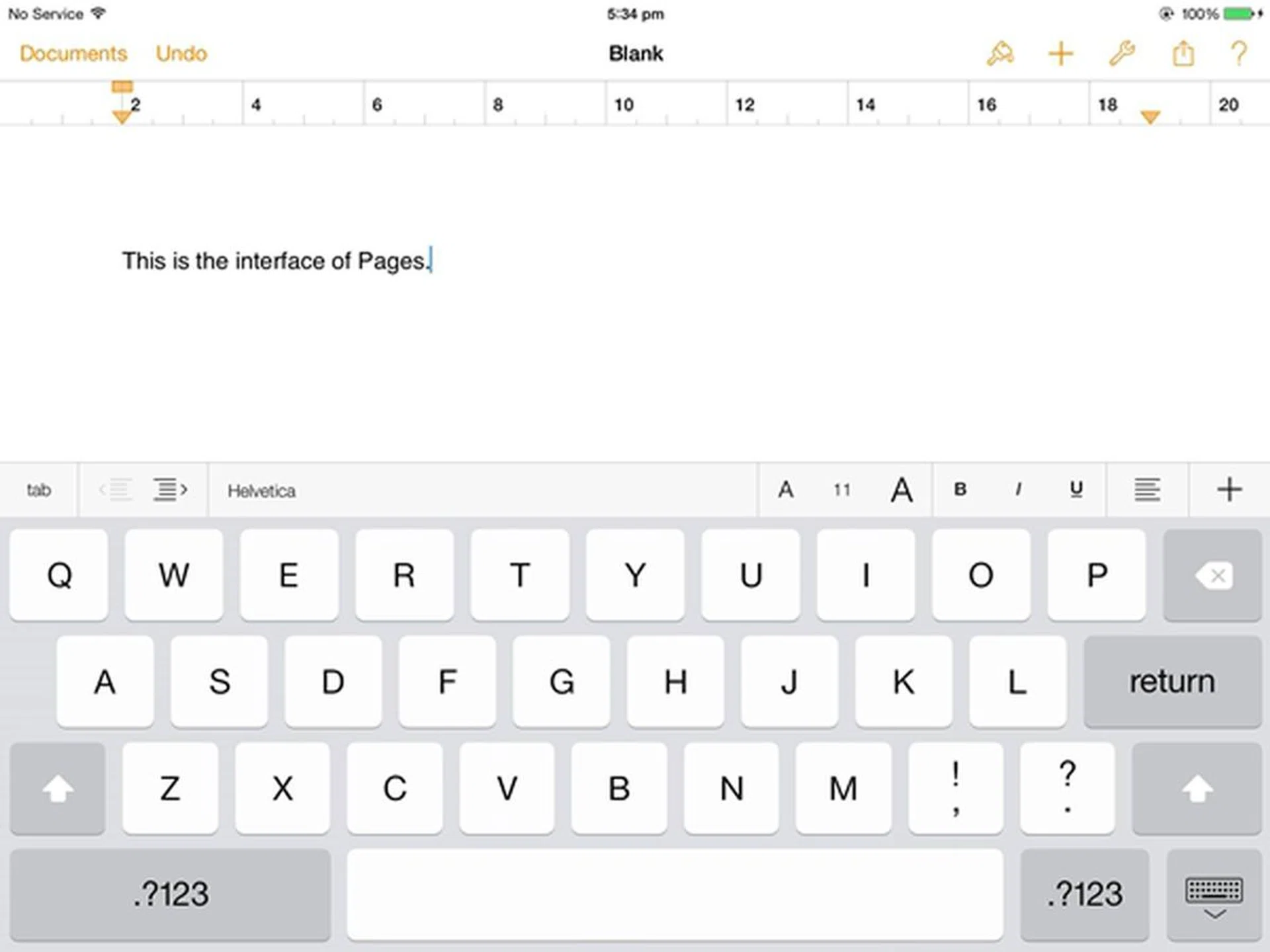Open the Format paintbrush panel
The image size is (1270, 952).
coord(999,54)
